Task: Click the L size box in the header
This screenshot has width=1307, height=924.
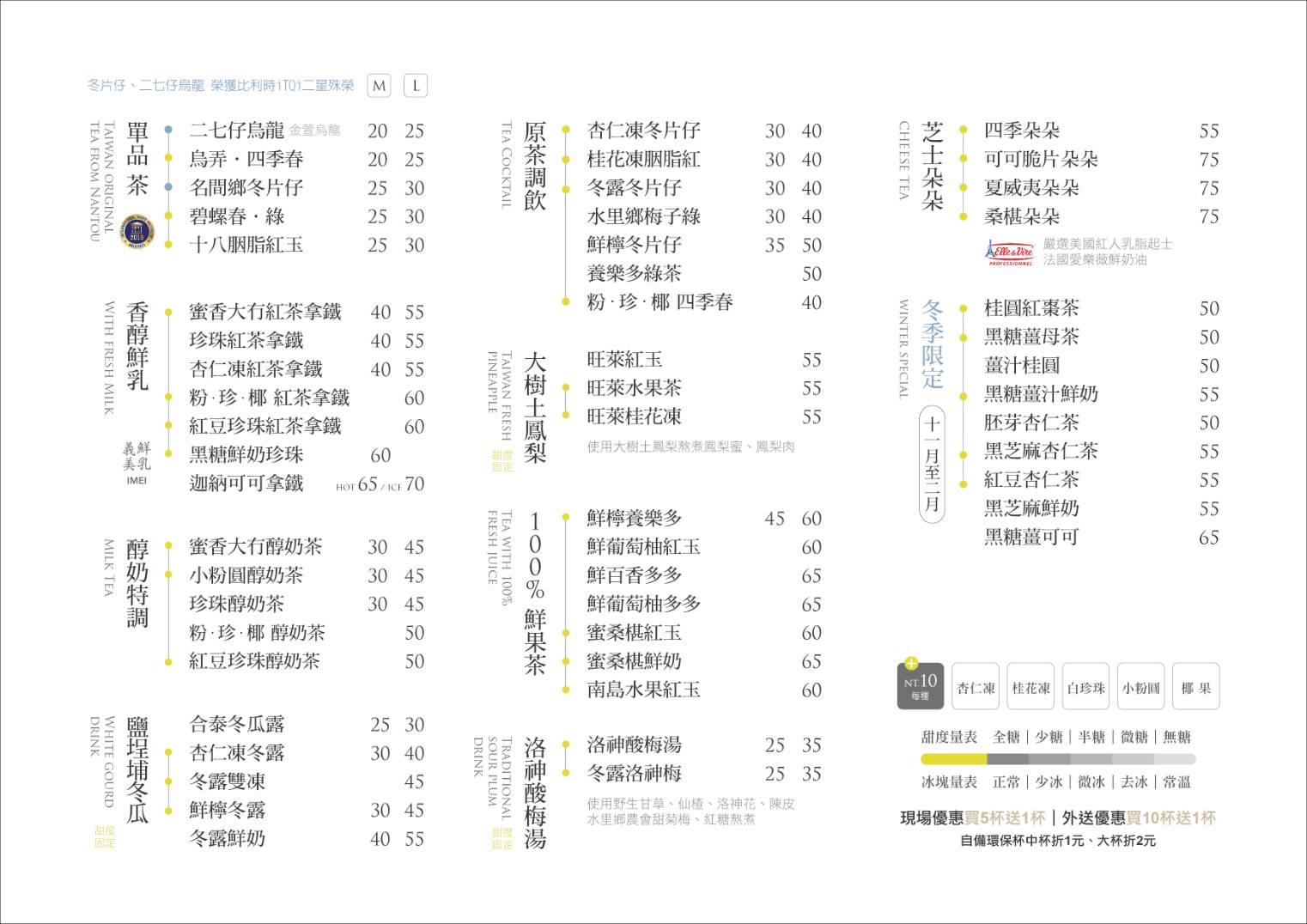Action: point(416,86)
